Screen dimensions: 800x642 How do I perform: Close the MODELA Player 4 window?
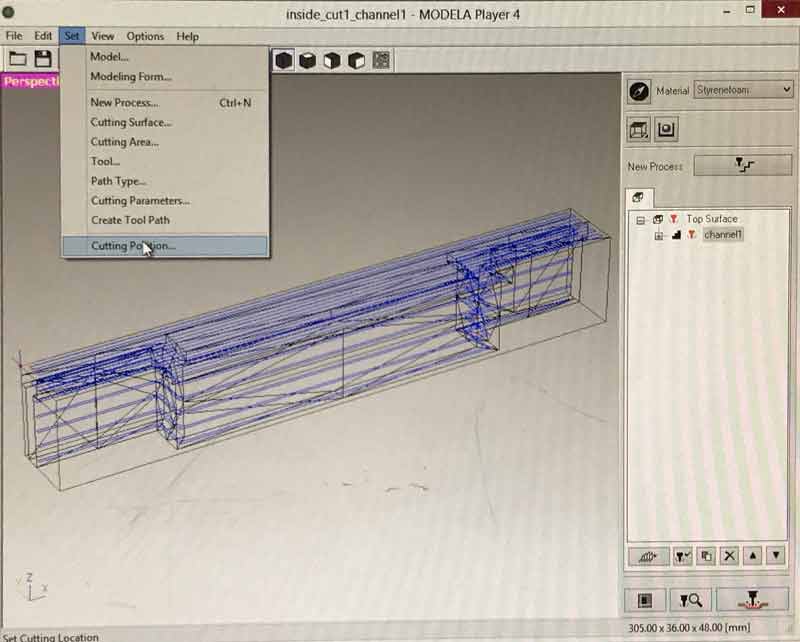[x=781, y=10]
